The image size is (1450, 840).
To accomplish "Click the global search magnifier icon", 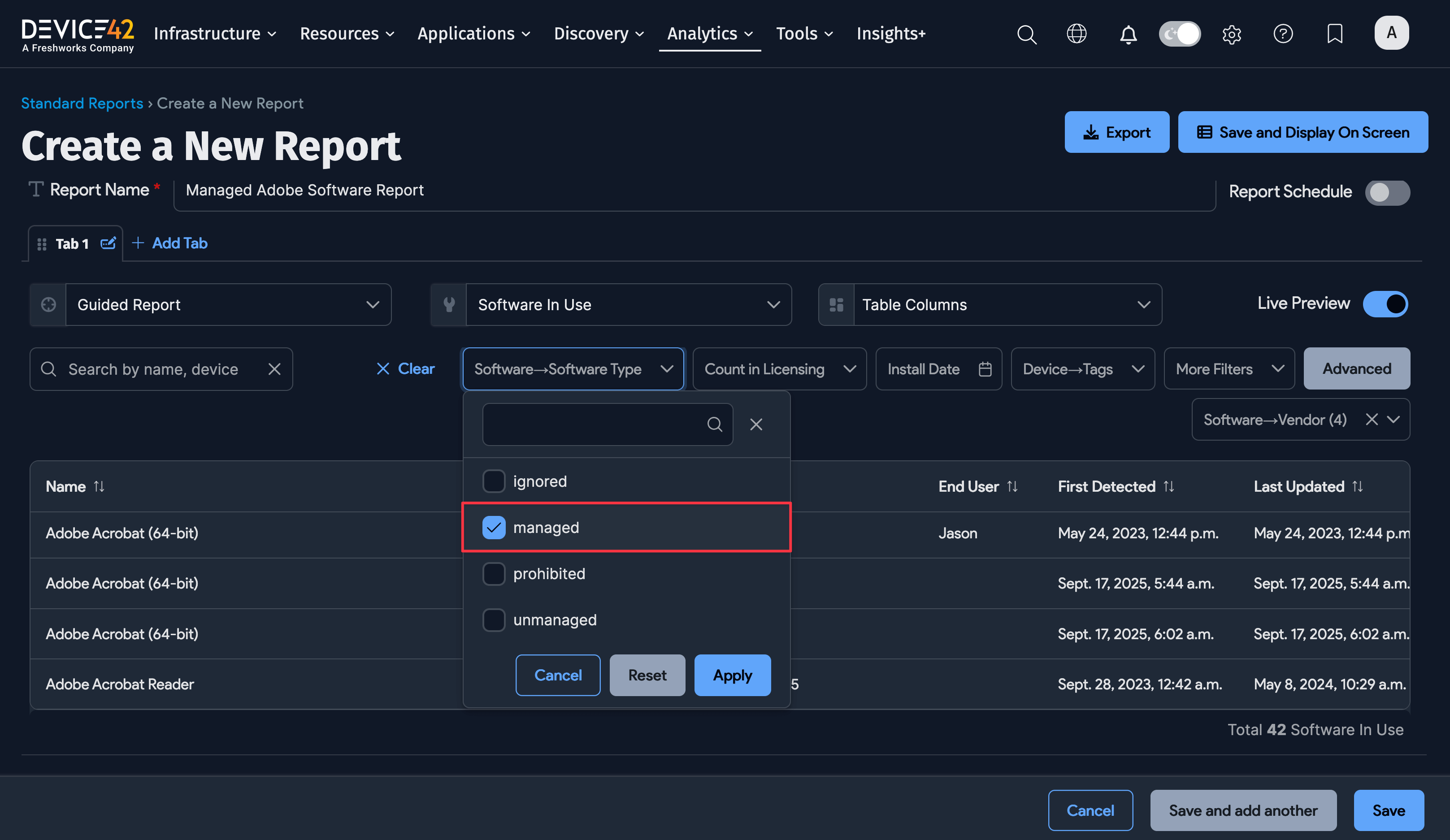I will click(1026, 34).
